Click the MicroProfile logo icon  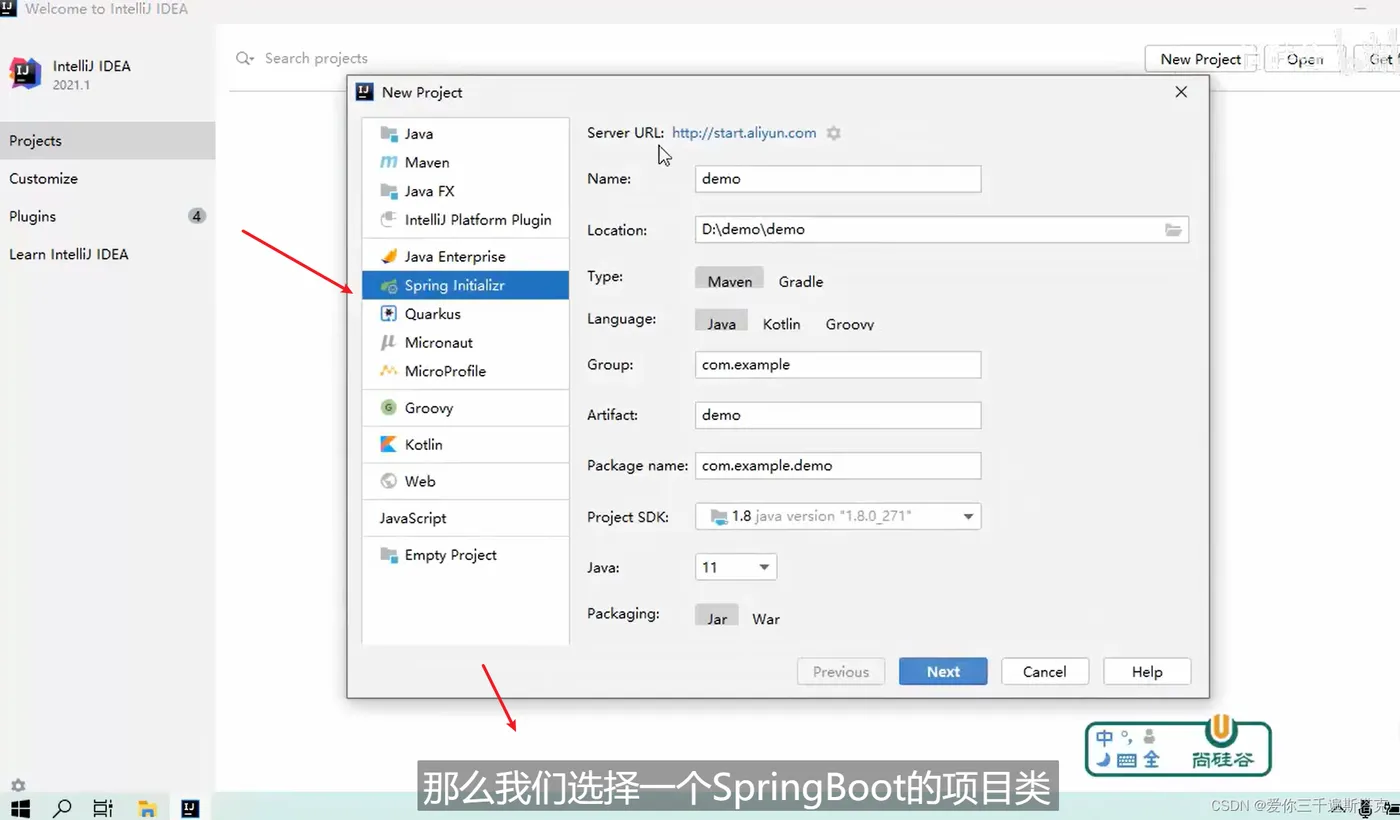(x=389, y=371)
